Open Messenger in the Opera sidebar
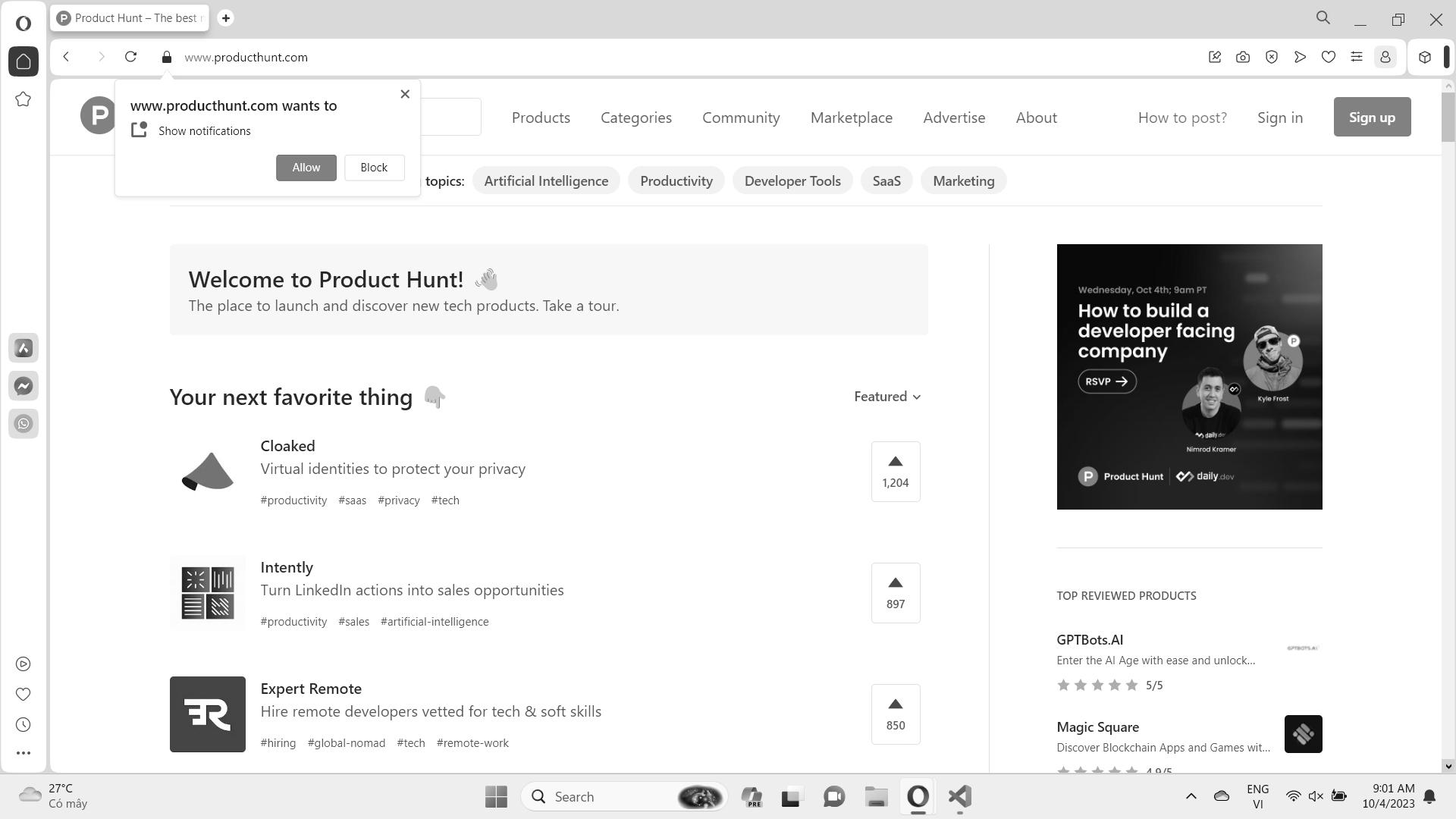Screen dimensions: 1456x819 point(24,386)
